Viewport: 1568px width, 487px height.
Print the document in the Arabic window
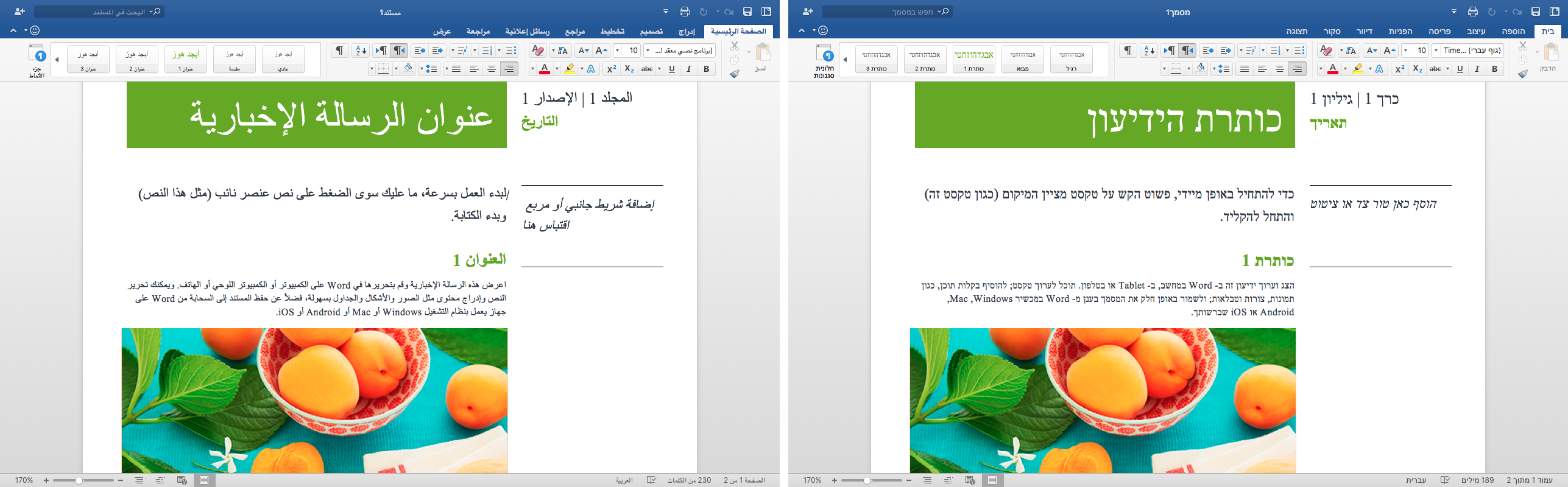pyautogui.click(x=684, y=12)
